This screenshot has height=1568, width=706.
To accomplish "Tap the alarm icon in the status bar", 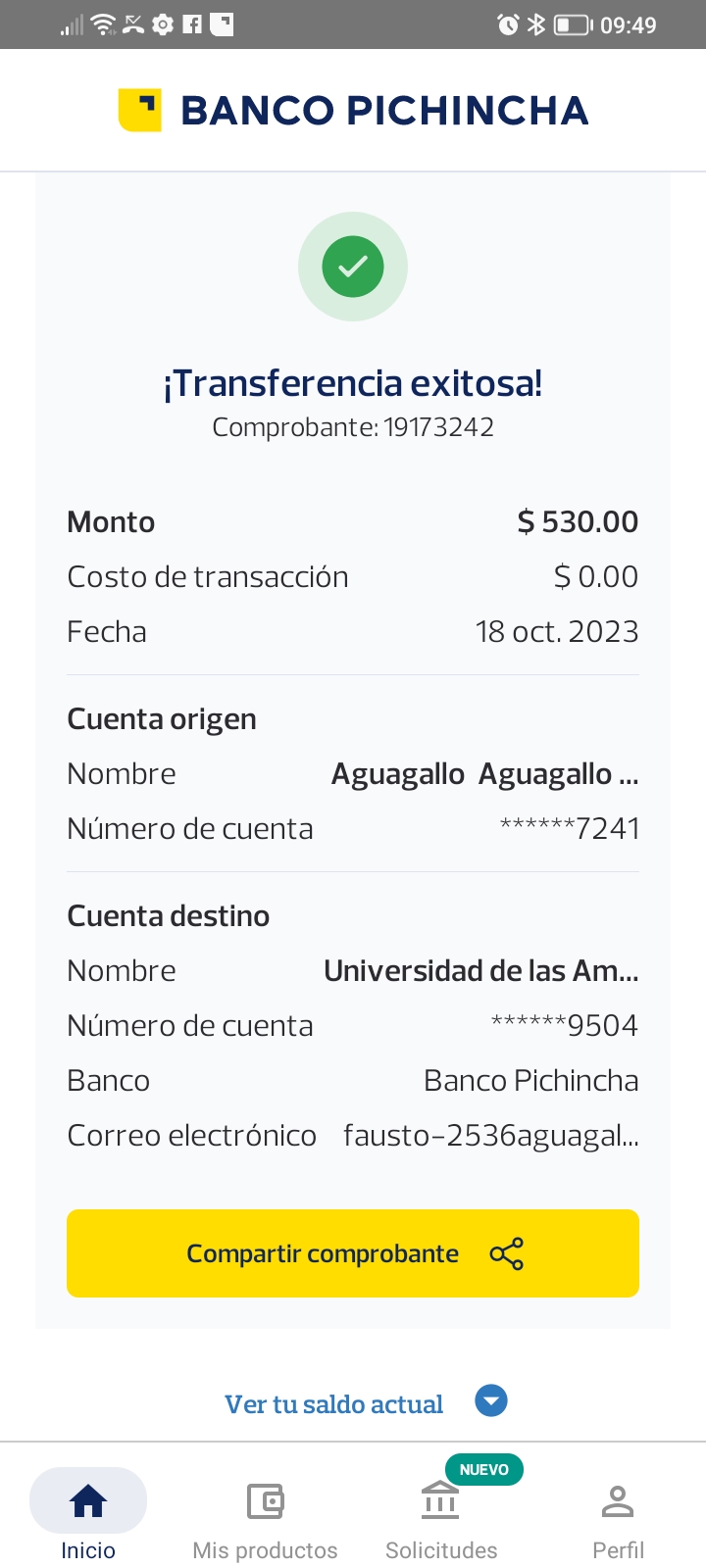I will [508, 24].
